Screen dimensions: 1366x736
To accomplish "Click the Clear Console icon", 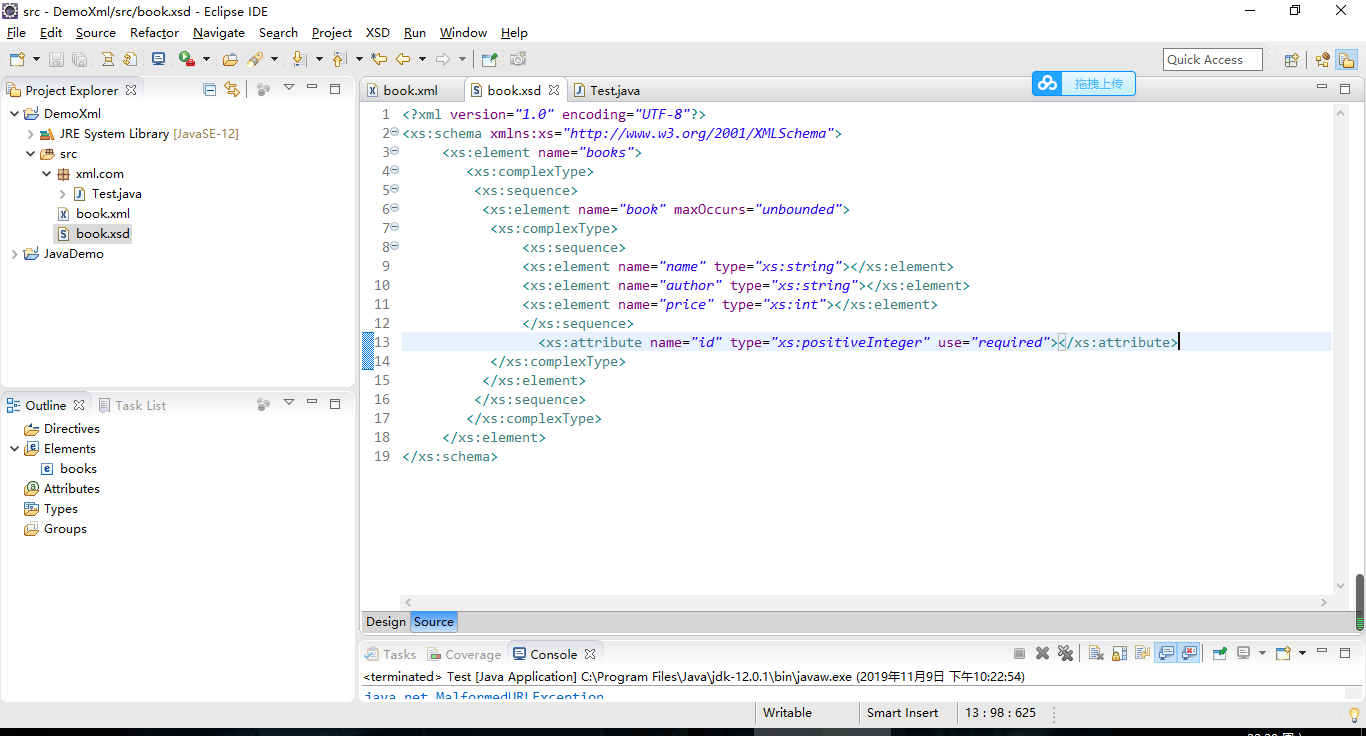I will coord(1096,653).
